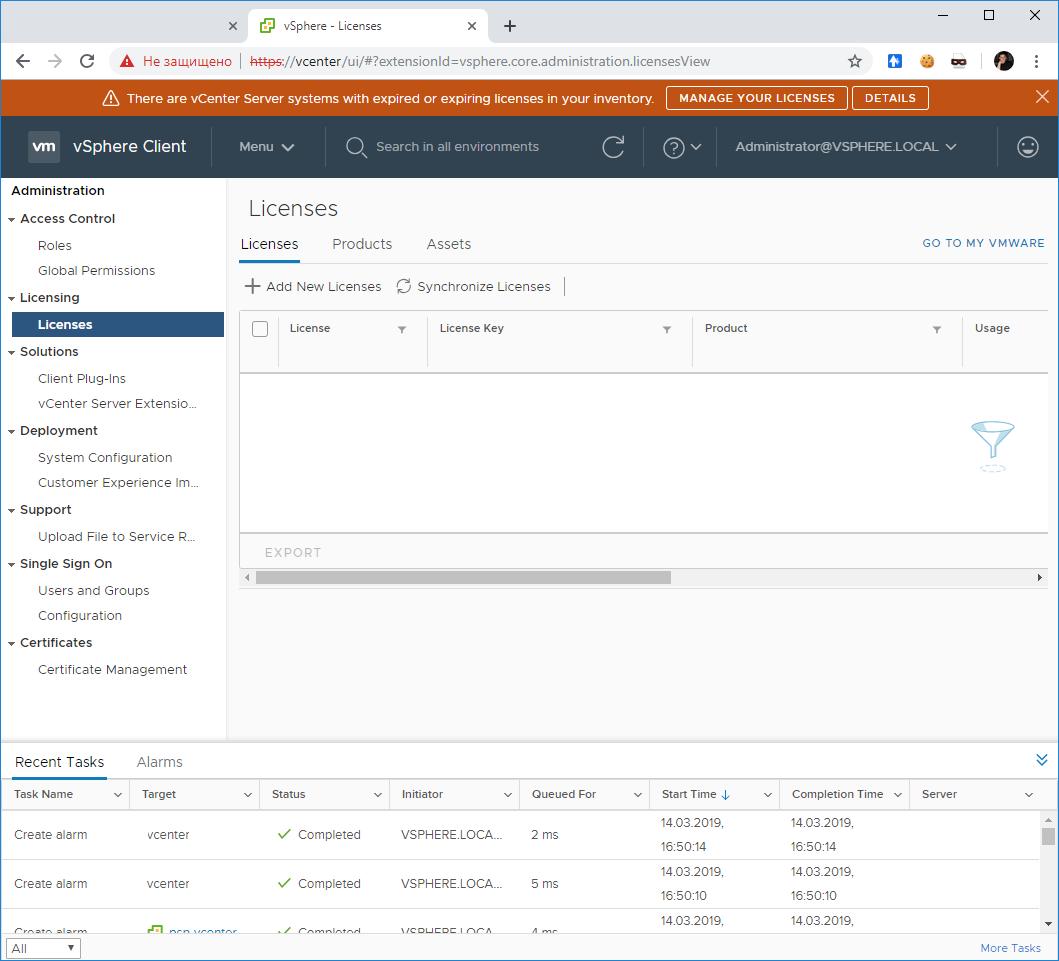Collapse the Solutions tree section
Image resolution: width=1059 pixels, height=961 pixels.
pyautogui.click(x=11, y=353)
